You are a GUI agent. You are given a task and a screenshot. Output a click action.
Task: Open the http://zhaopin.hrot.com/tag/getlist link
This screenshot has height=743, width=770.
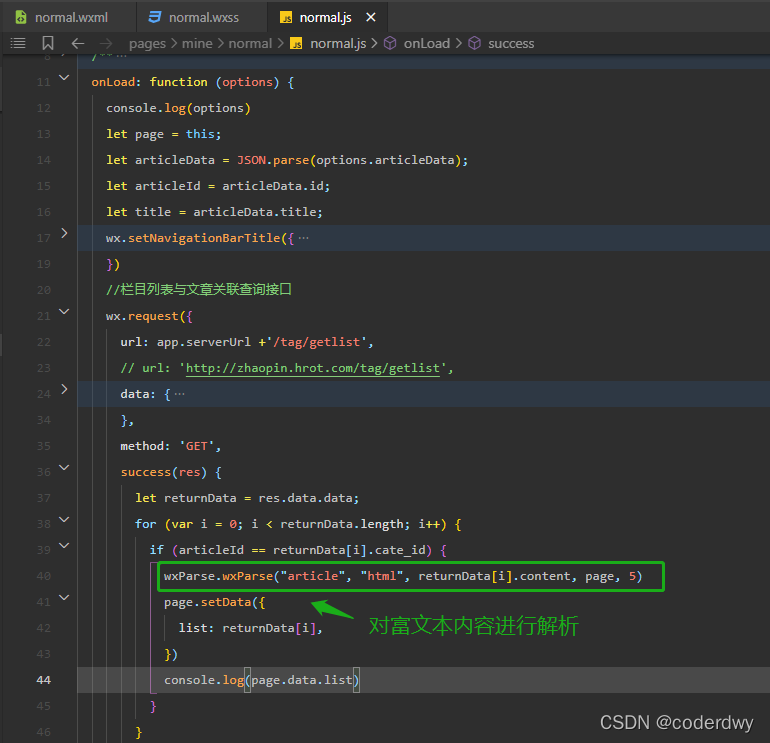(312, 368)
